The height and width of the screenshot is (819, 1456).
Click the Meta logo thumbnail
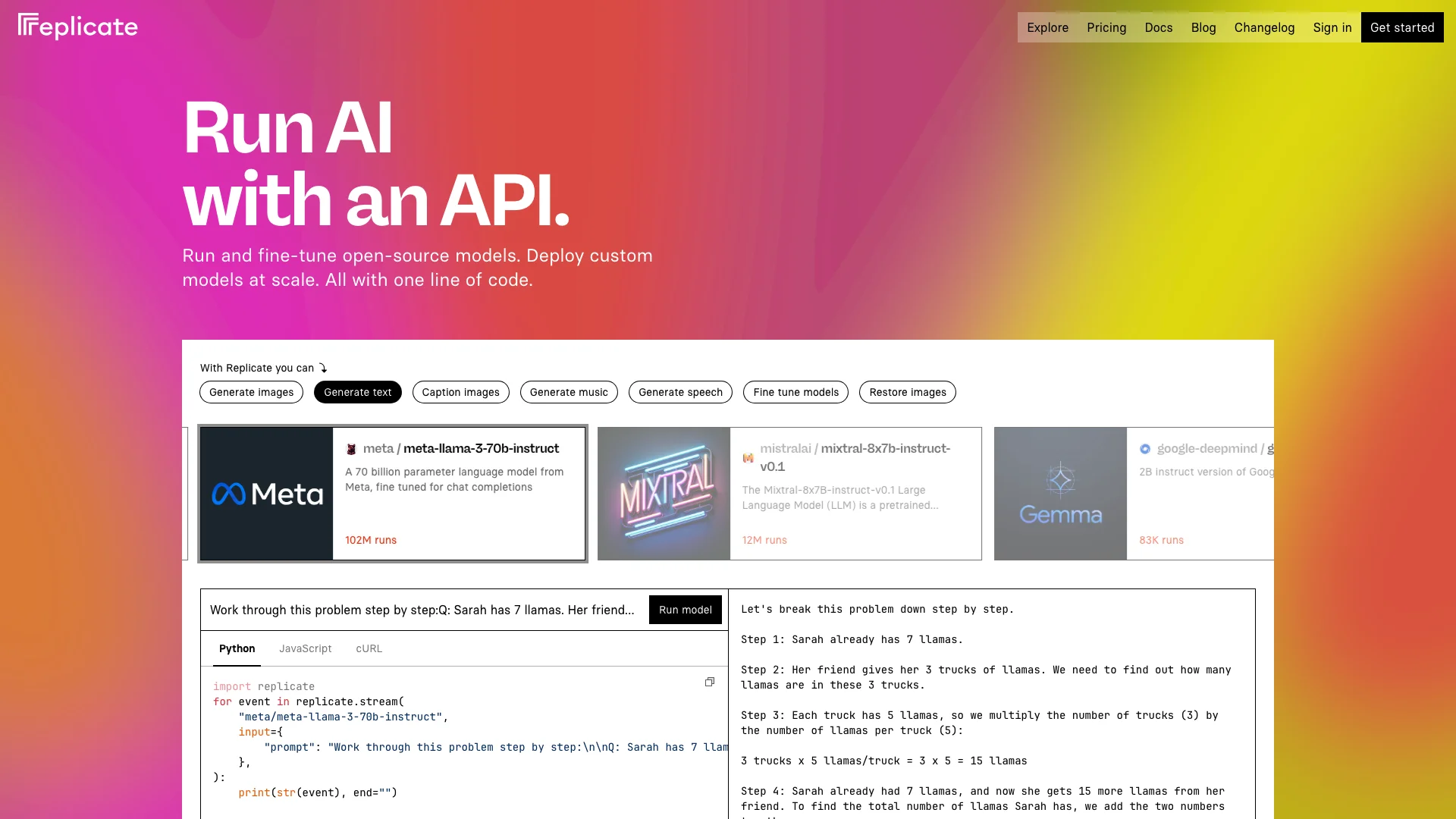pyautogui.click(x=266, y=492)
